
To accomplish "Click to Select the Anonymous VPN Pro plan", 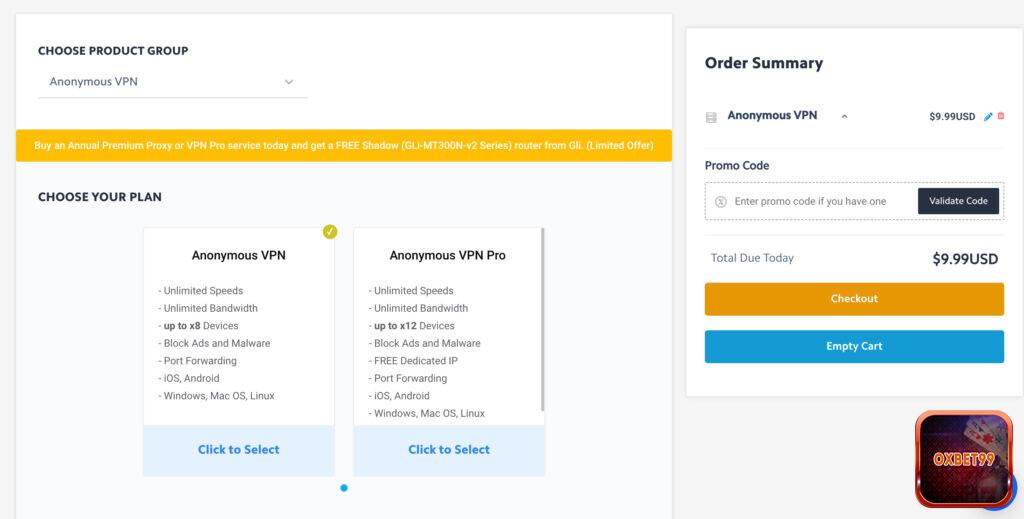I will point(449,450).
